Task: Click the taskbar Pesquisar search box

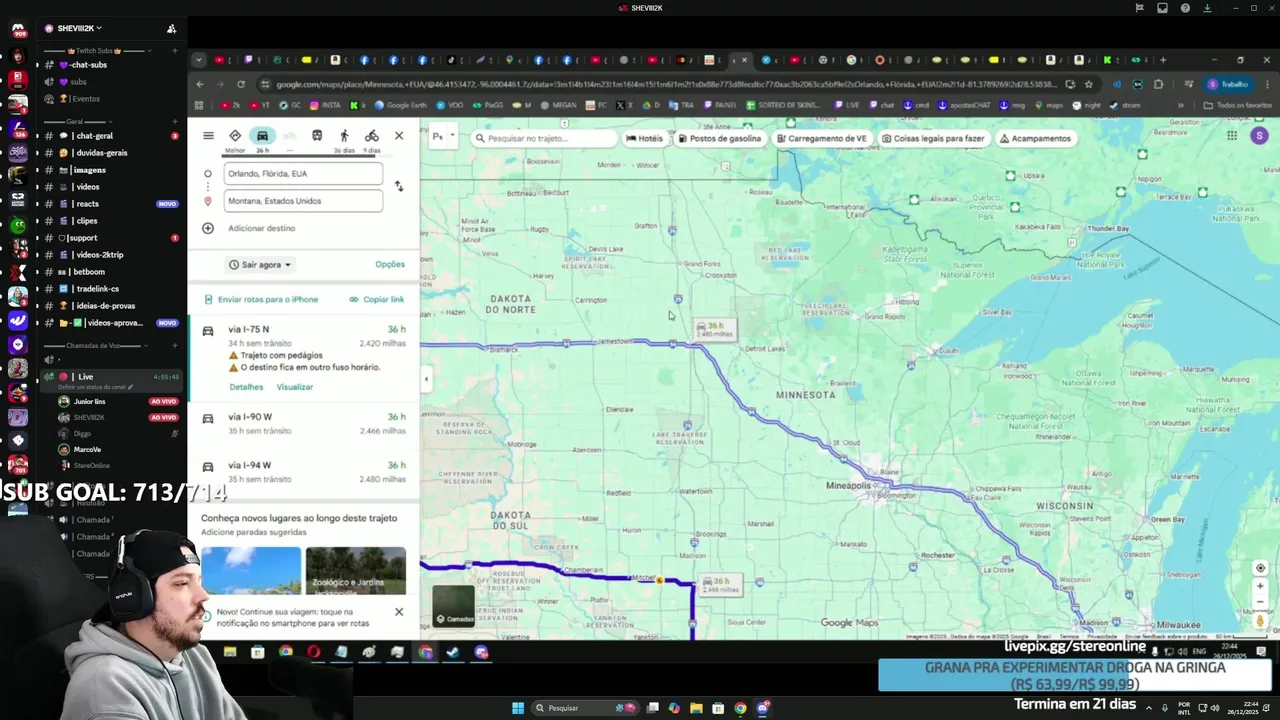Action: [586, 708]
